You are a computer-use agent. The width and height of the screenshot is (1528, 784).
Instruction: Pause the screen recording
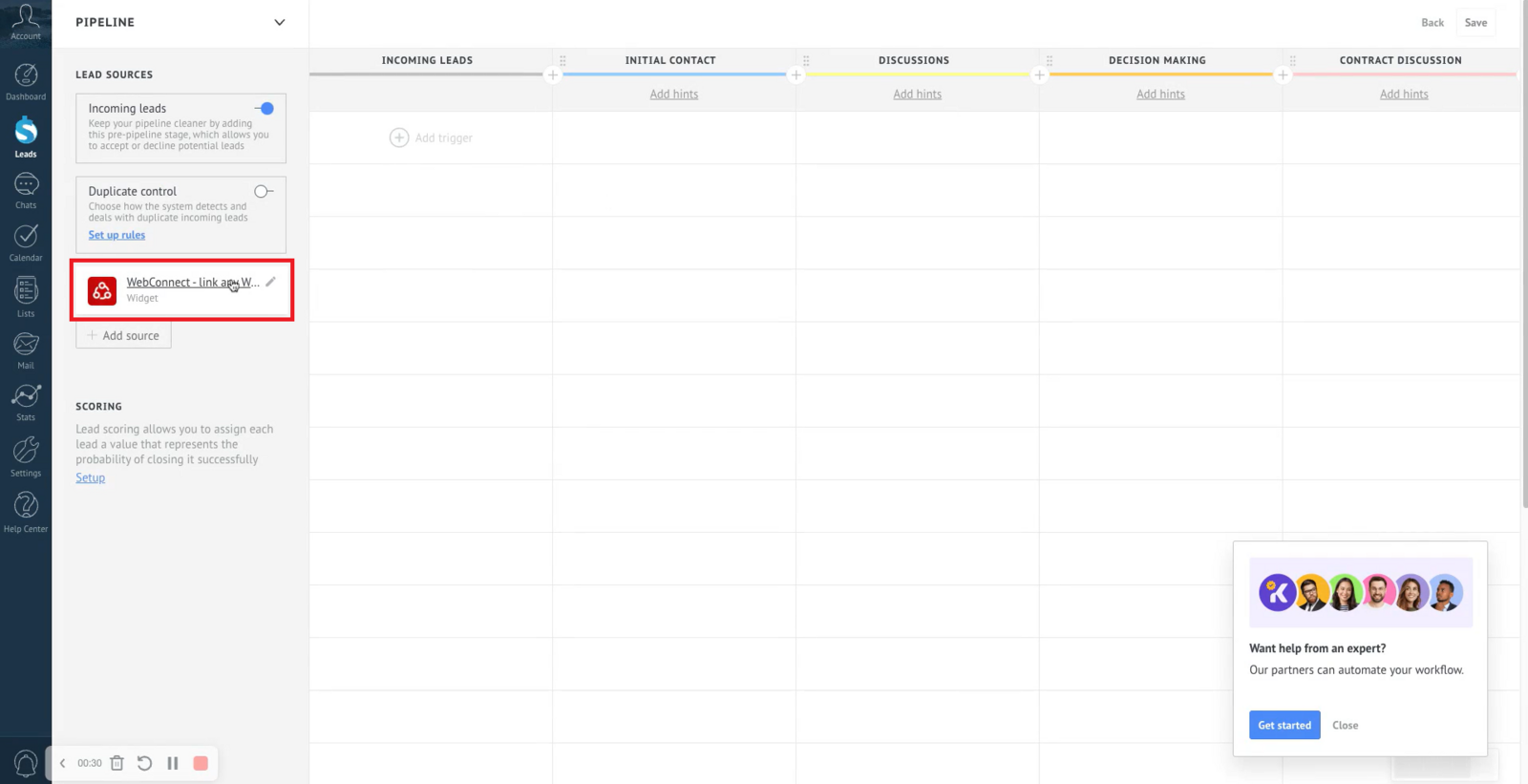click(x=173, y=763)
